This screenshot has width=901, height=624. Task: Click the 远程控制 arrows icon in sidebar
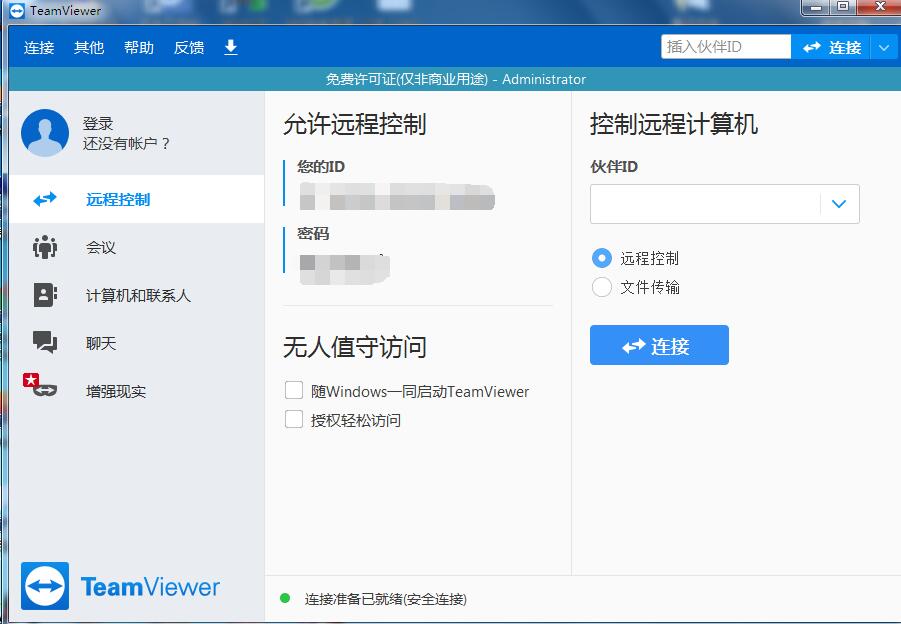point(45,199)
